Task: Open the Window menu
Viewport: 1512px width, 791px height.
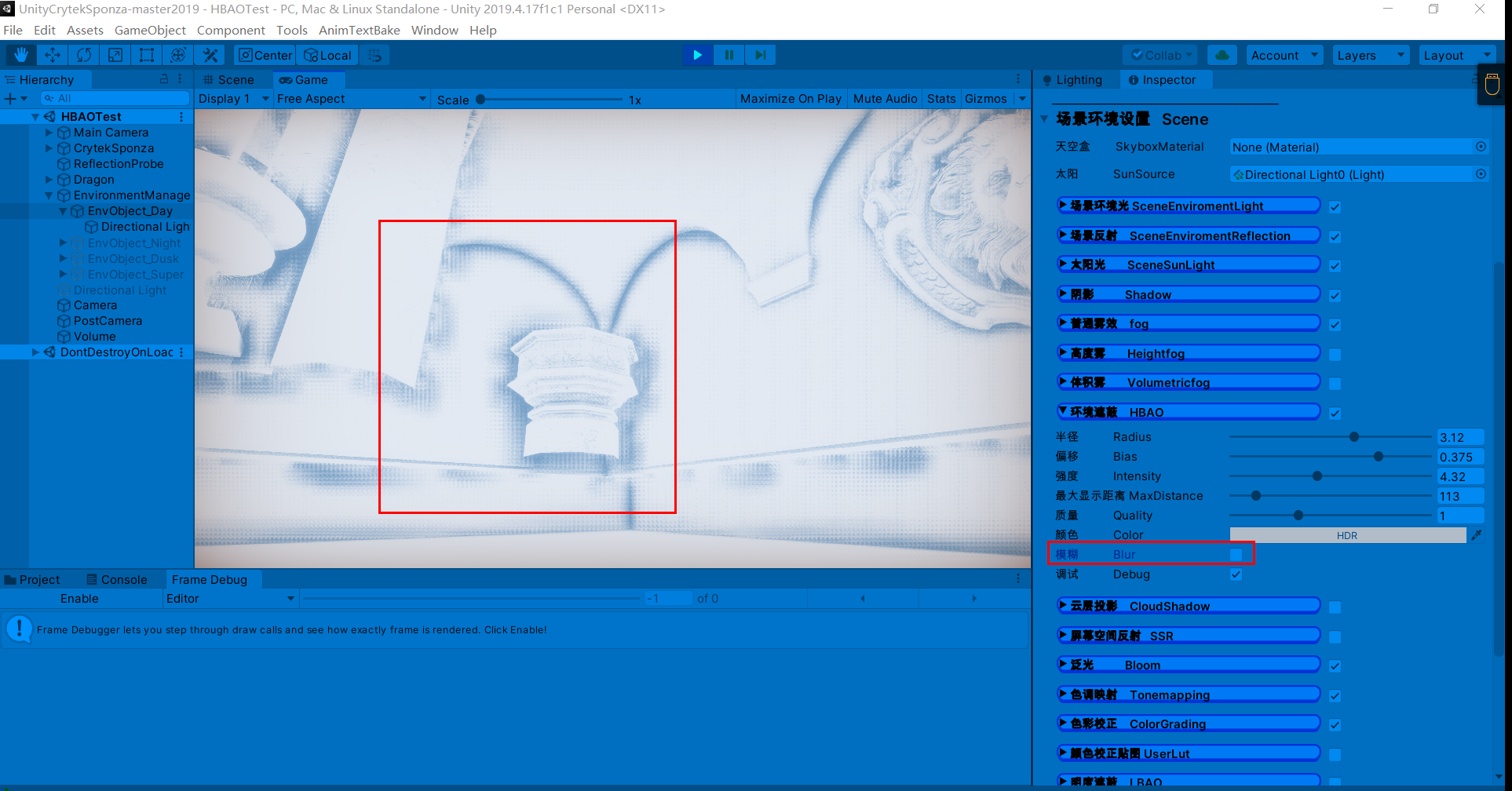Action: [435, 30]
